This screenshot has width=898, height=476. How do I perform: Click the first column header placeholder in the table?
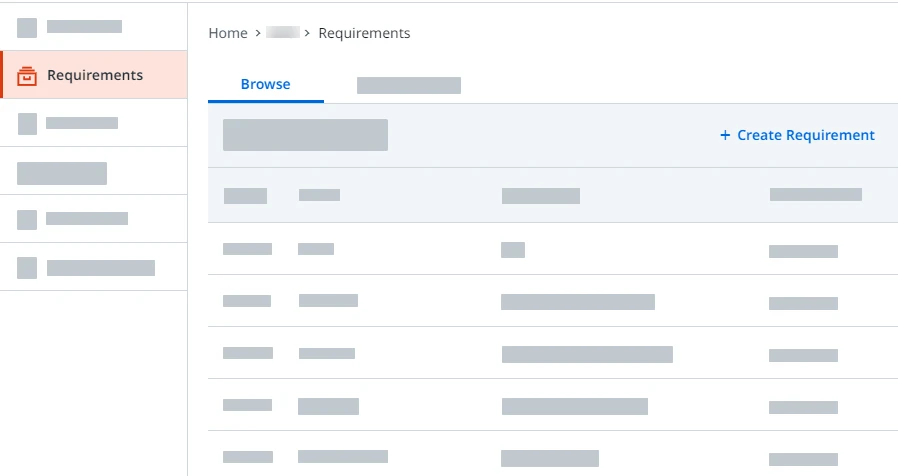click(x=246, y=196)
